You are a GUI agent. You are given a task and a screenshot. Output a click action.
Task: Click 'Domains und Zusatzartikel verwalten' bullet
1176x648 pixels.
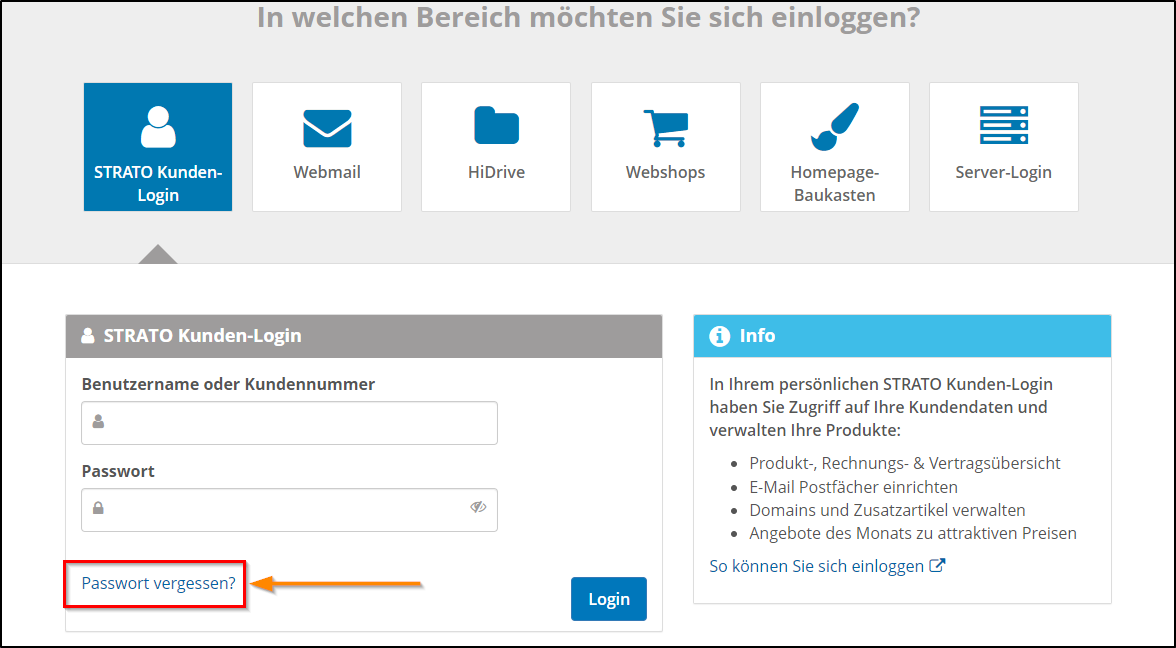point(887,510)
